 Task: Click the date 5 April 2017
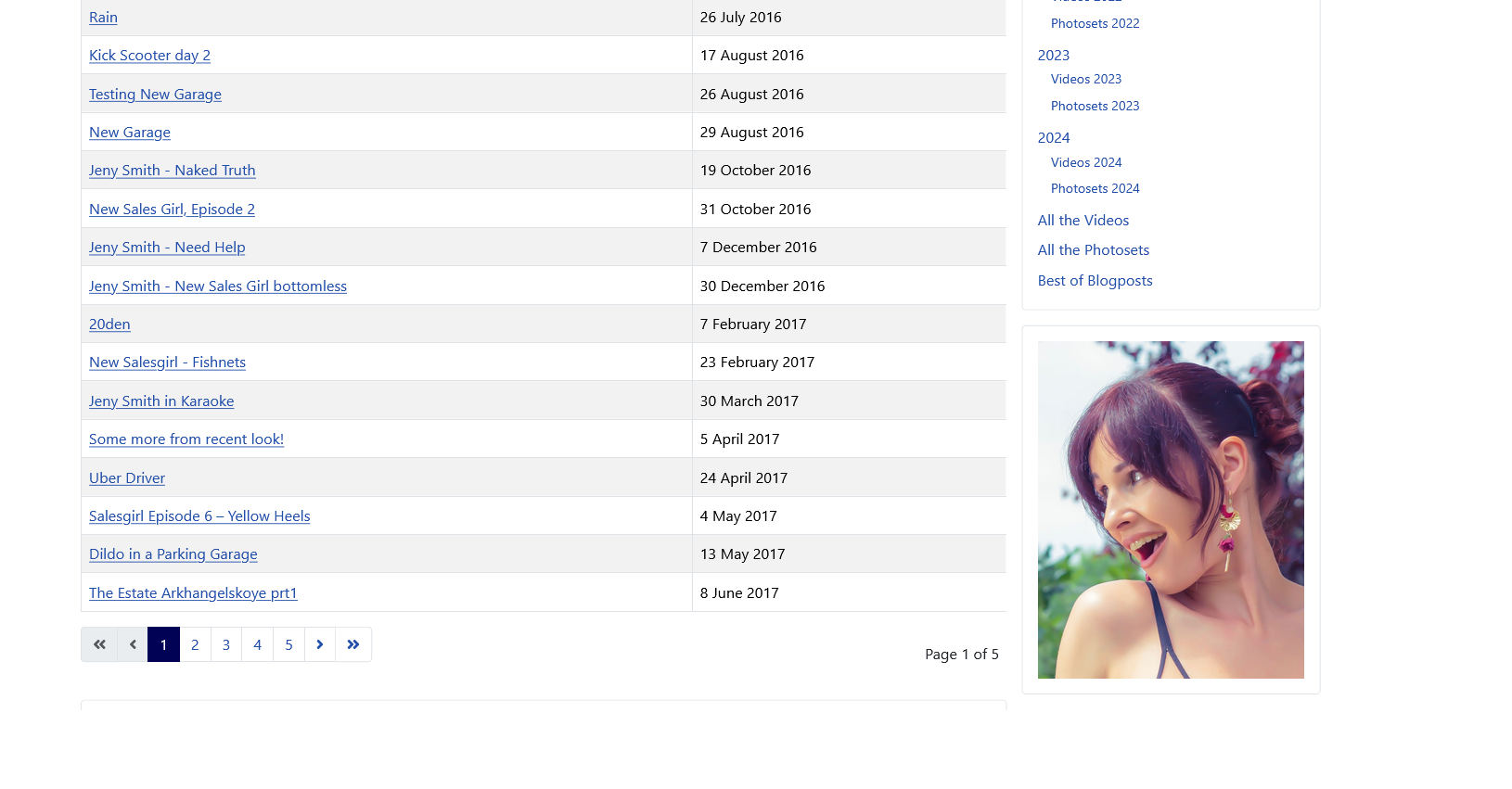pyautogui.click(x=740, y=439)
